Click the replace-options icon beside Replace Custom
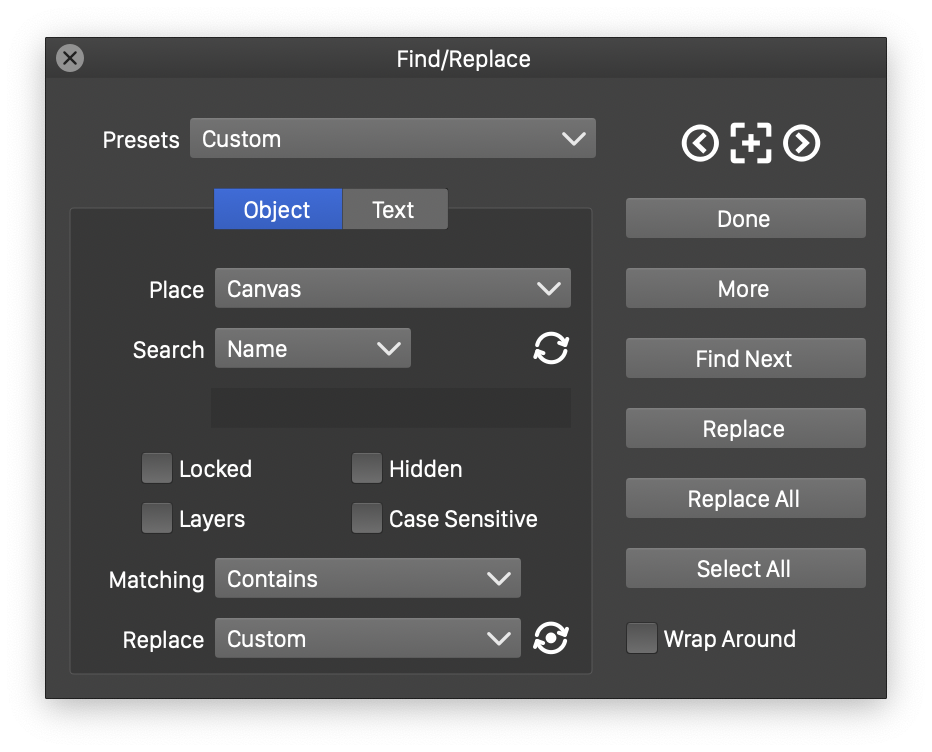The width and height of the screenshot is (932, 752). pos(551,638)
